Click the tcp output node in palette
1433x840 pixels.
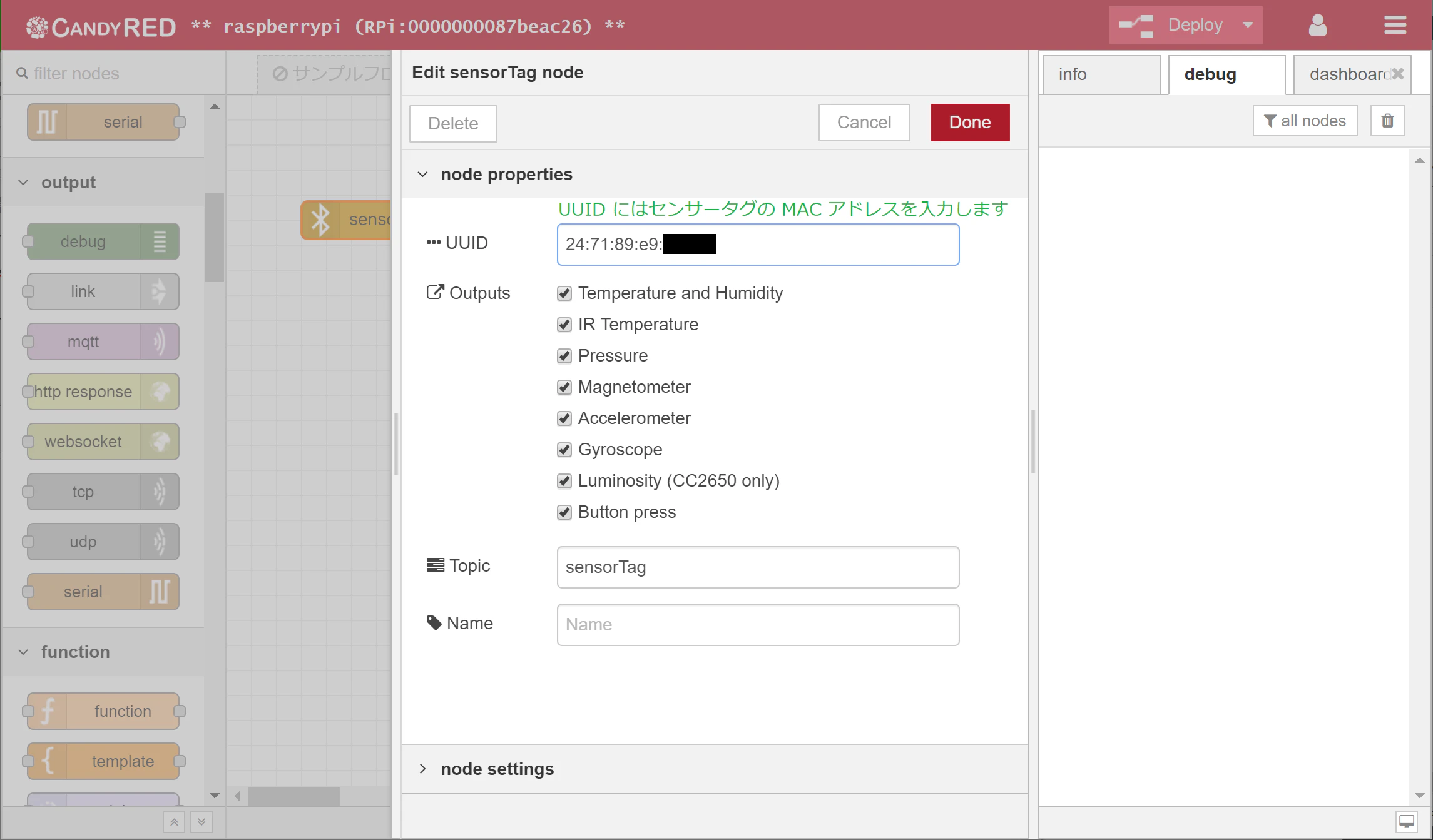(103, 492)
